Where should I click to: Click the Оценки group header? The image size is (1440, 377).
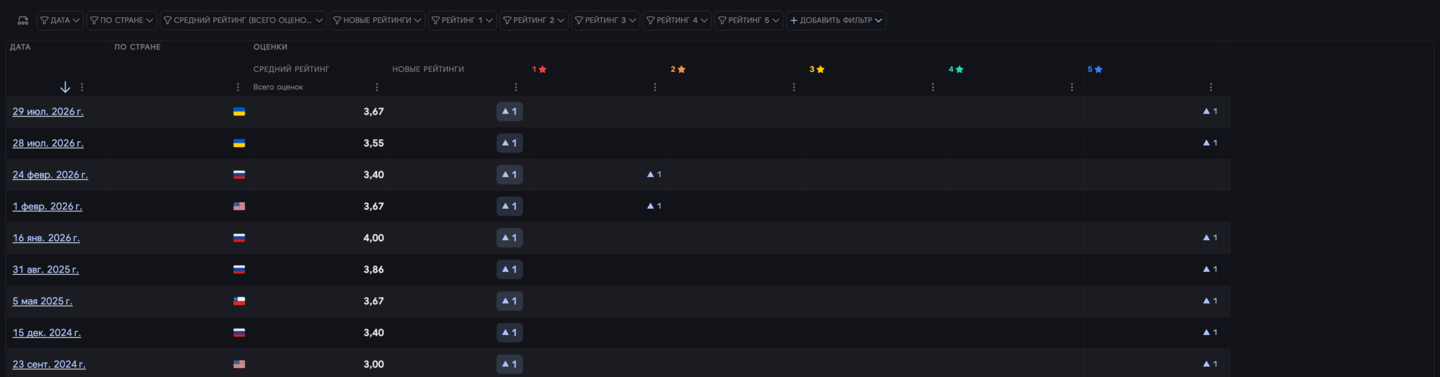[270, 47]
